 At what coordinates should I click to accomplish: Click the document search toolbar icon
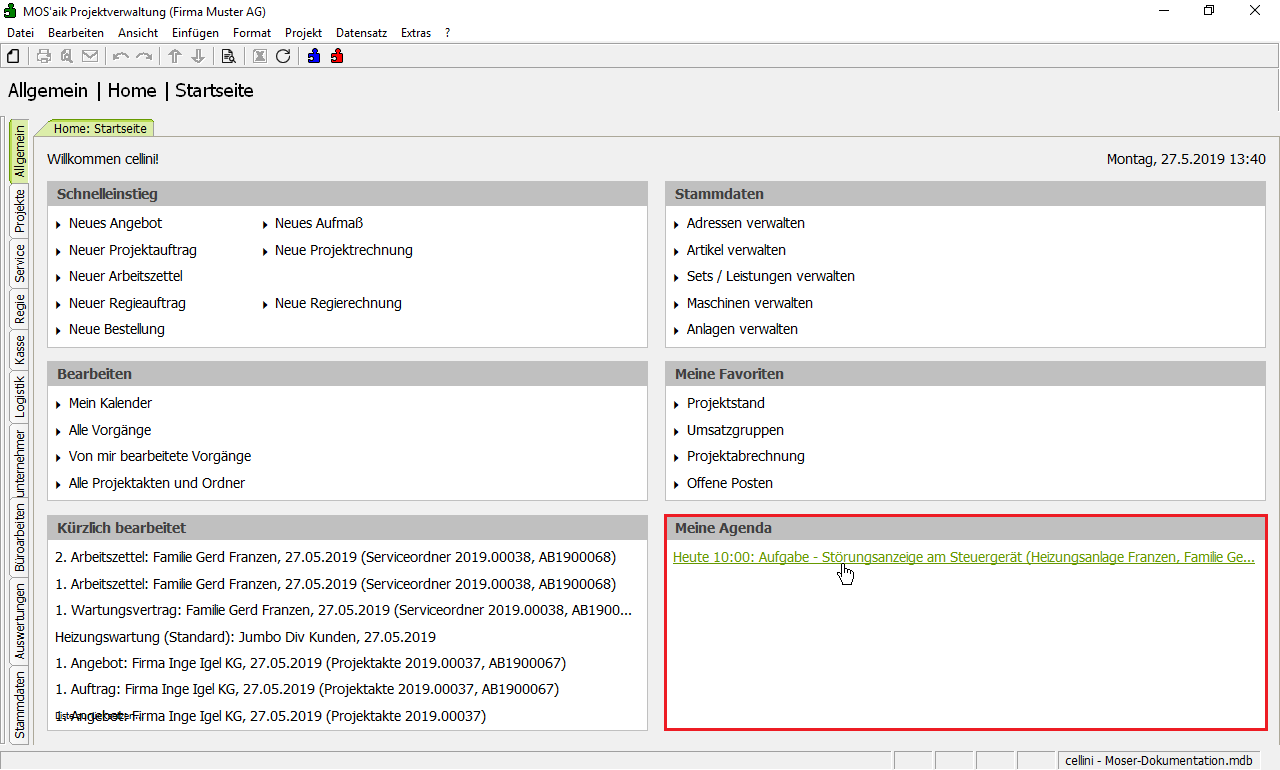point(228,56)
